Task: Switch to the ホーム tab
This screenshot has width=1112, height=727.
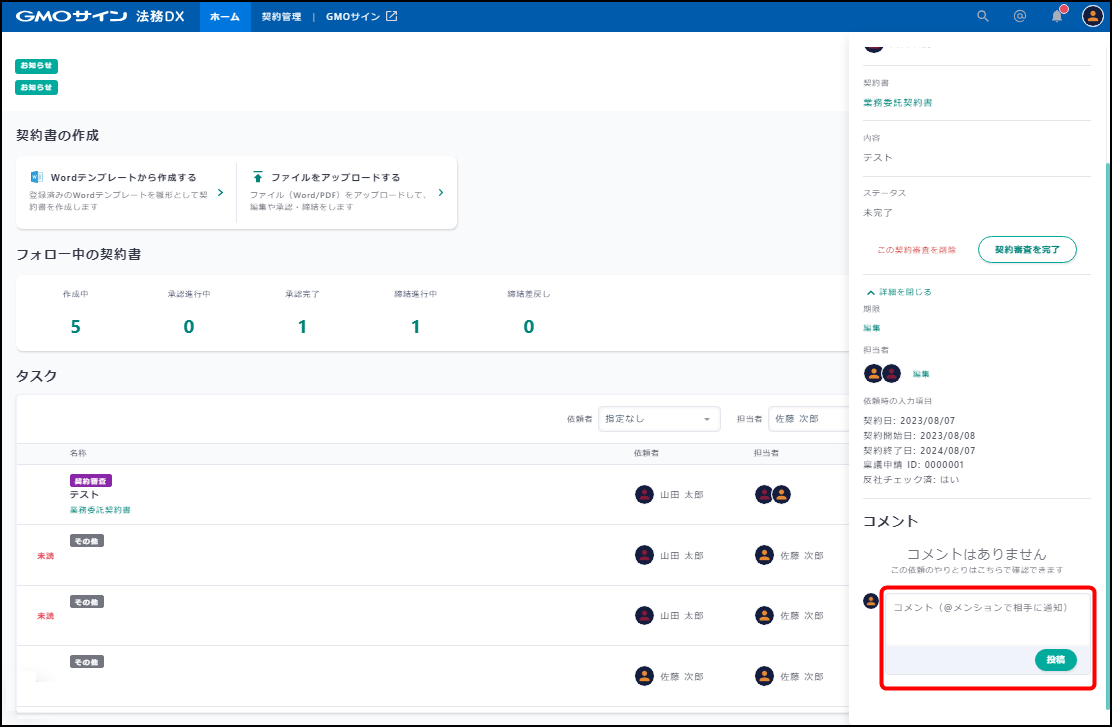Action: click(225, 17)
